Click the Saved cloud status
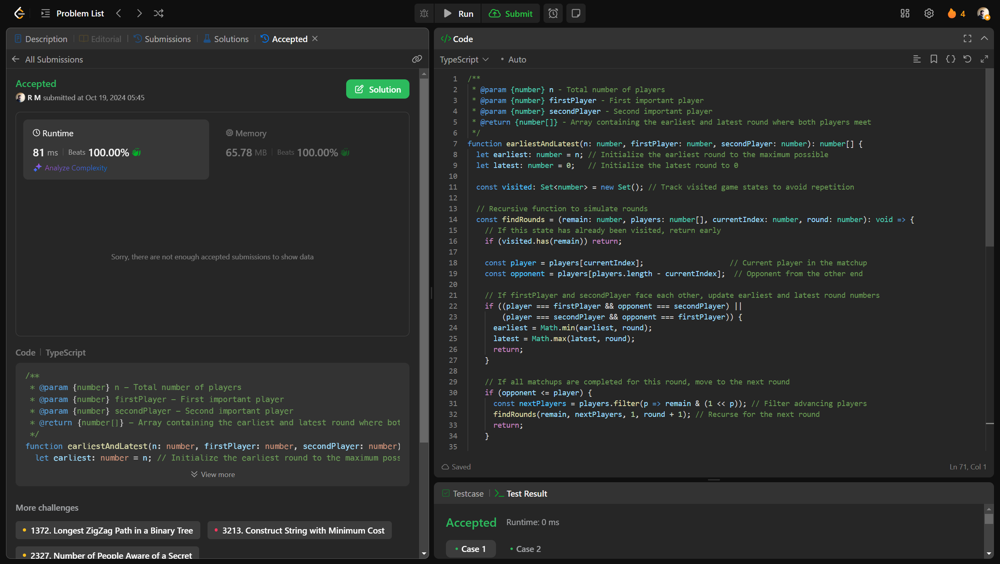This screenshot has height=564, width=1000. point(456,467)
